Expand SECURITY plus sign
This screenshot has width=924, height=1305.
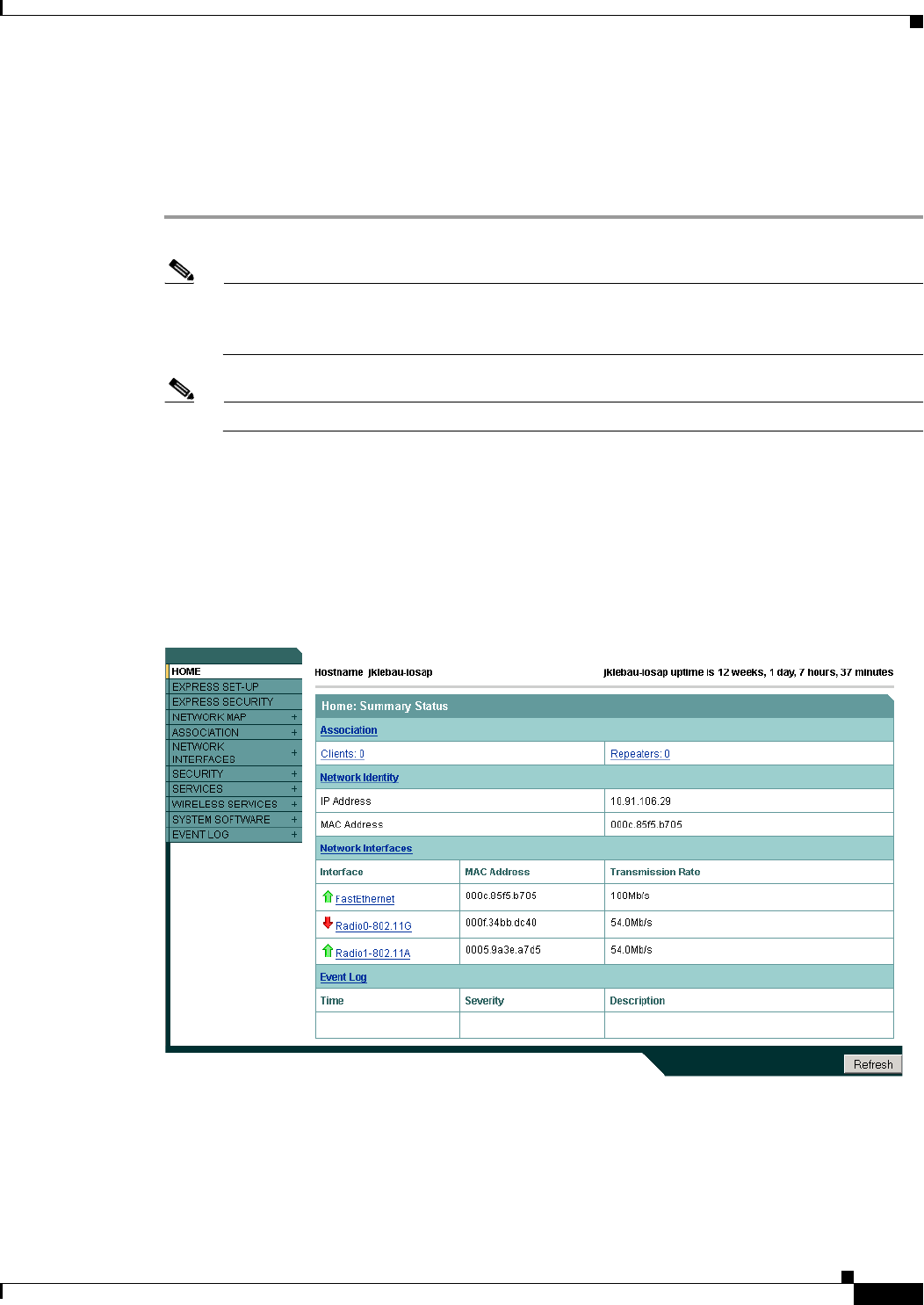(294, 774)
